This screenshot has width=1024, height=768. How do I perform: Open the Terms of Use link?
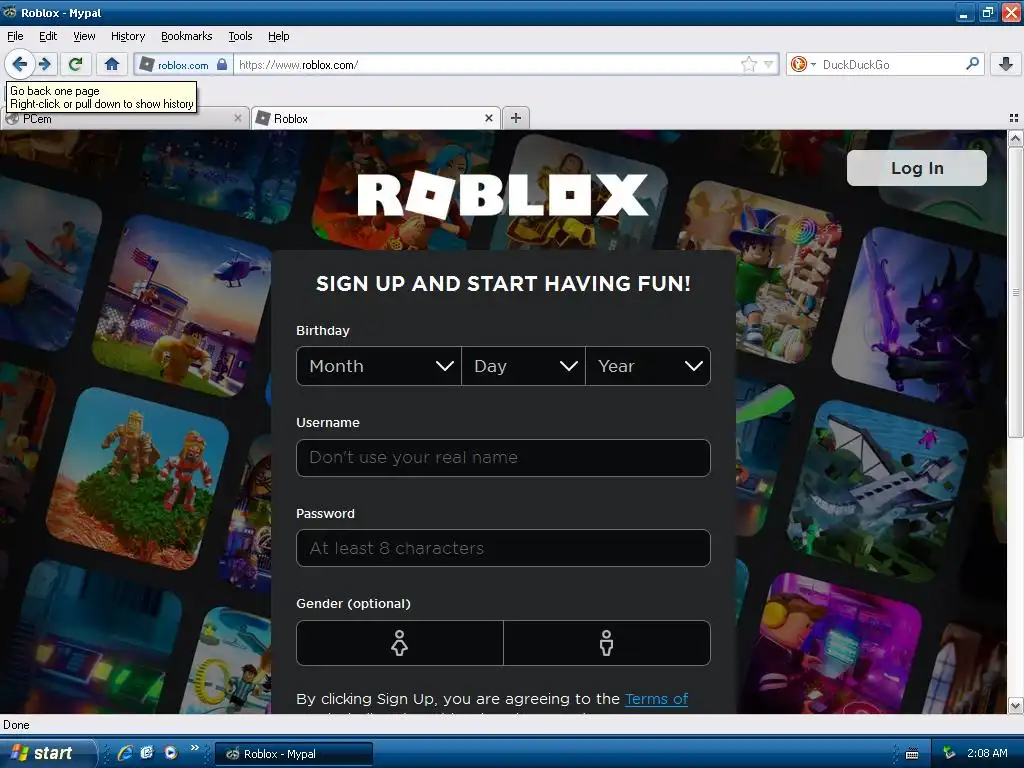coord(656,699)
